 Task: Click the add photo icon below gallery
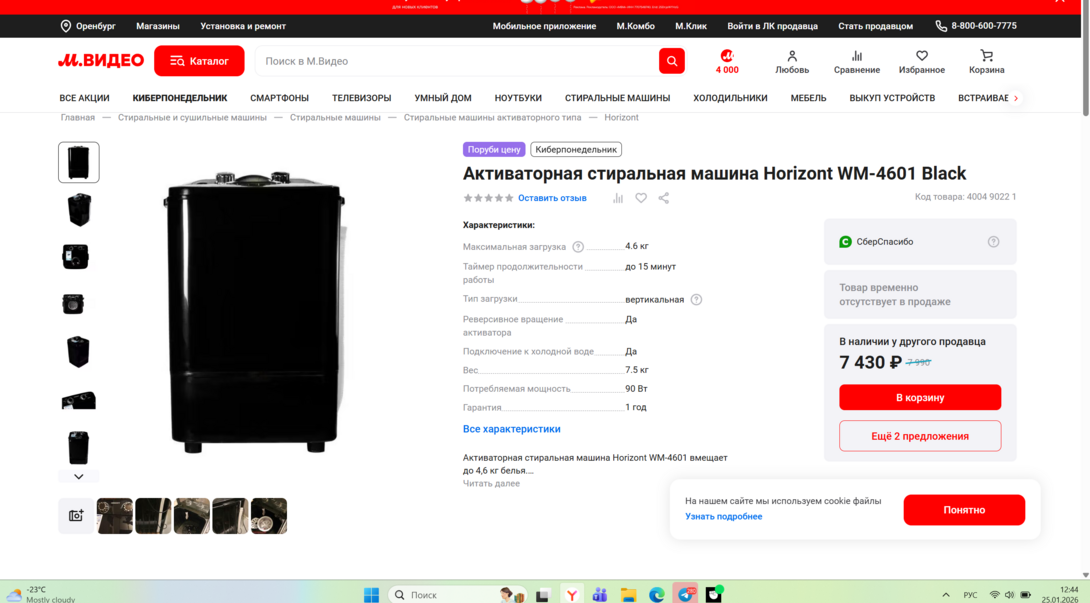(x=76, y=516)
